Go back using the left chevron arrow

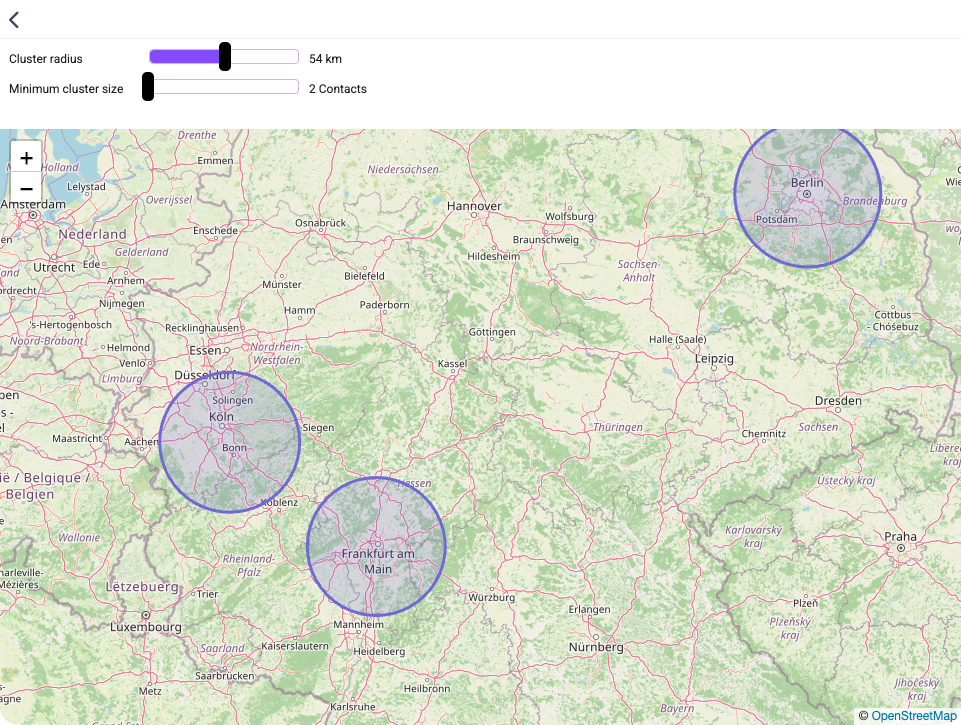[x=14, y=20]
